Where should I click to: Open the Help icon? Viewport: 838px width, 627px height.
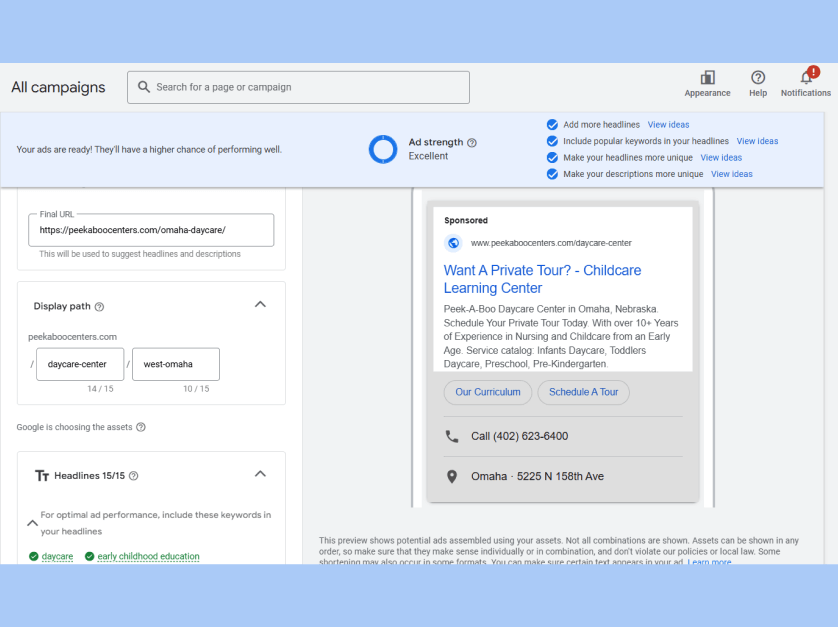[x=758, y=78]
